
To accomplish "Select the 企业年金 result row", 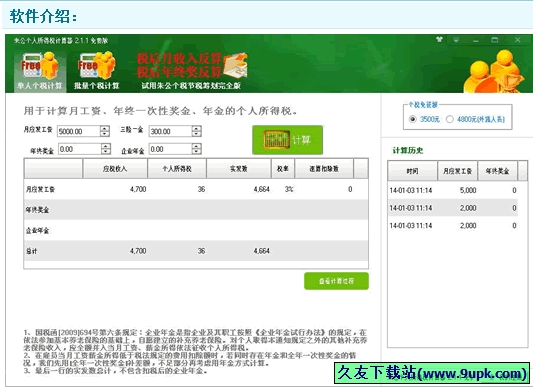I will [196, 230].
